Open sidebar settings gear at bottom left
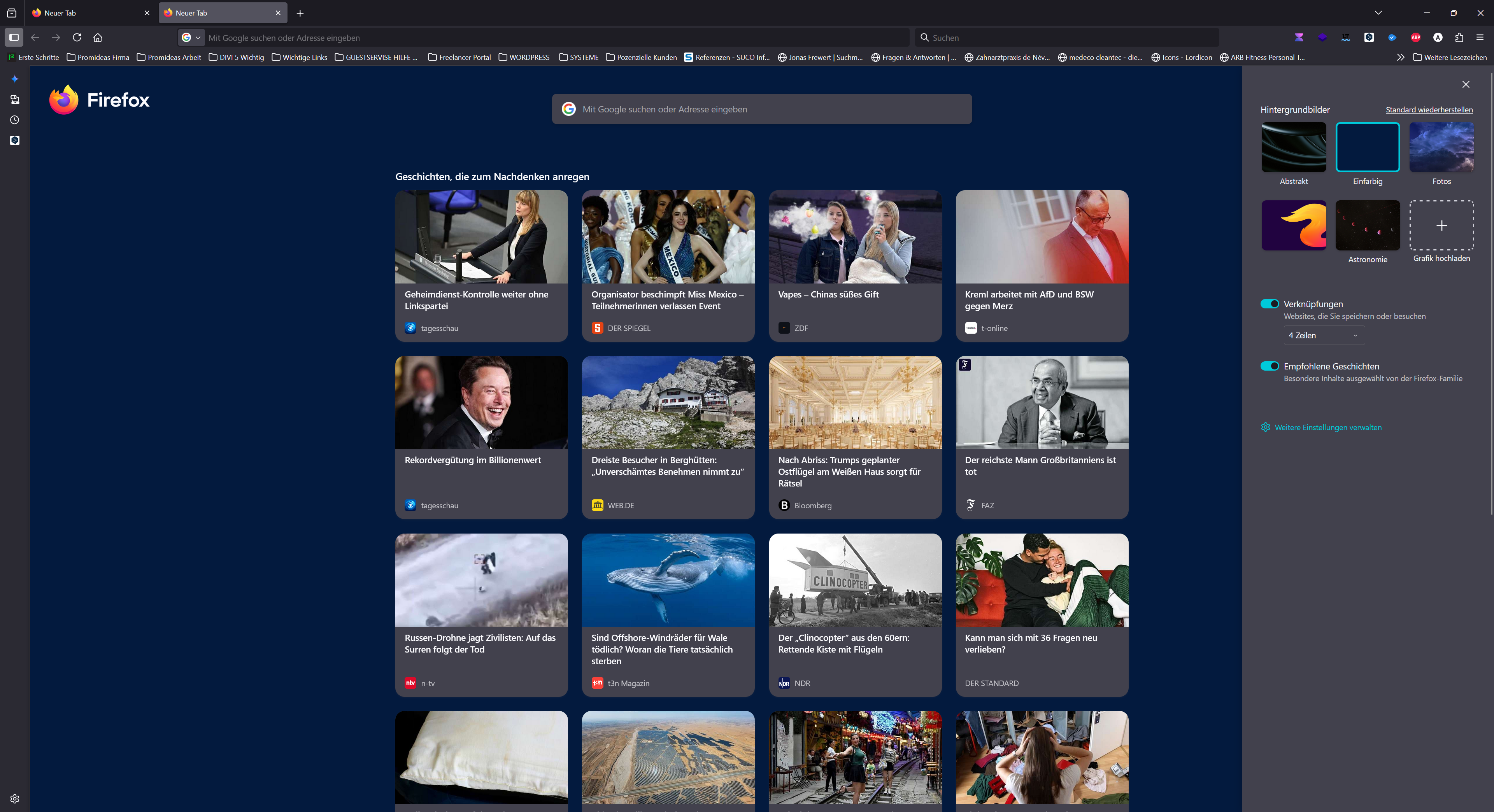This screenshot has width=1494, height=812. [15, 799]
